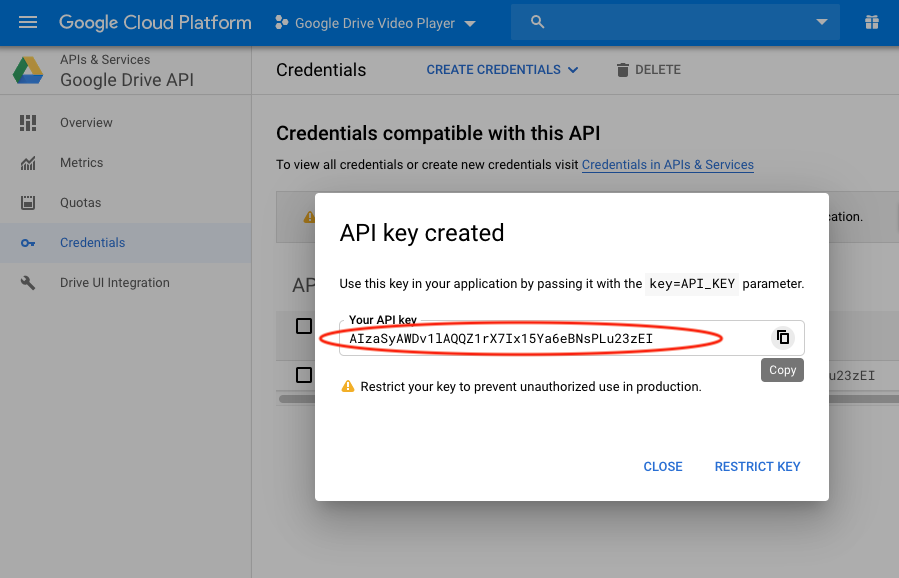Click the RESTRICT KEY button
899x578 pixels.
pos(757,466)
